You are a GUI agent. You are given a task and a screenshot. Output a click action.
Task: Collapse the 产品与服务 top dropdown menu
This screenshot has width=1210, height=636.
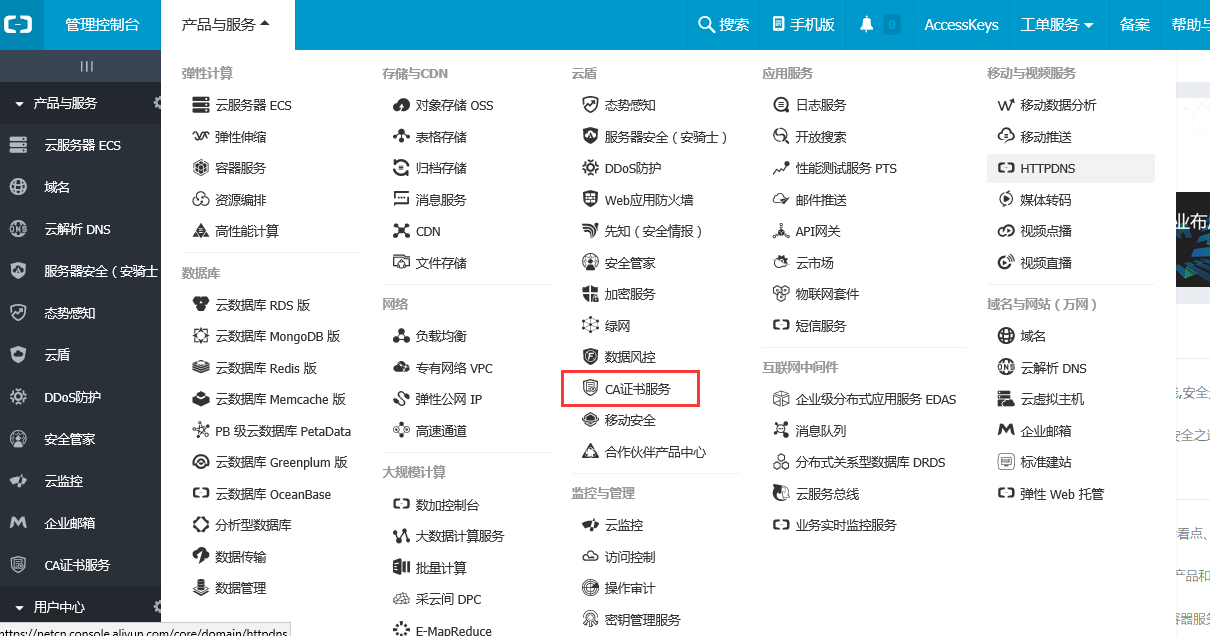coord(226,25)
